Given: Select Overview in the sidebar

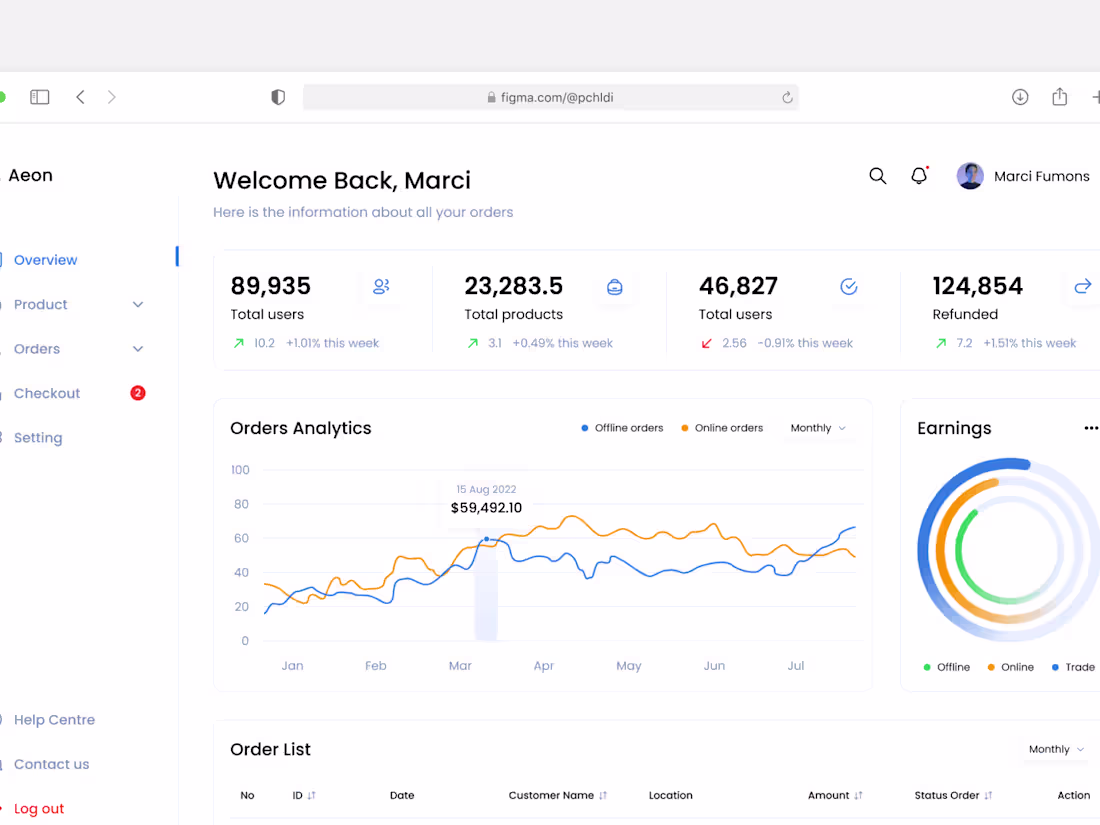Looking at the screenshot, I should [46, 259].
